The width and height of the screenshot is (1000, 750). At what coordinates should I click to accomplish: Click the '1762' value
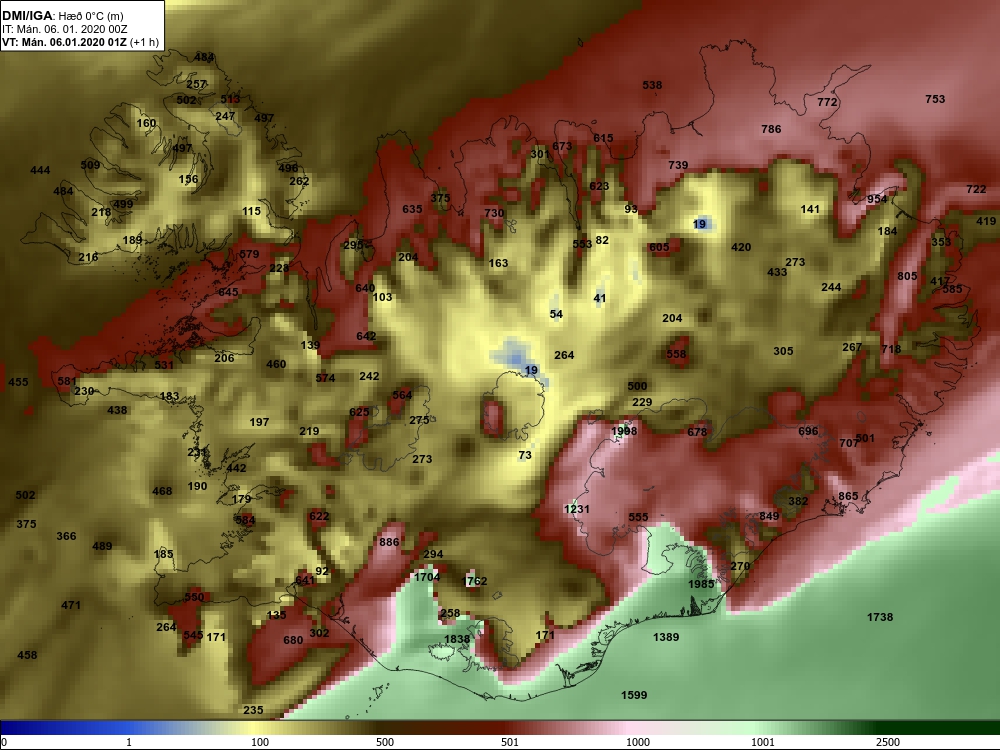474,581
